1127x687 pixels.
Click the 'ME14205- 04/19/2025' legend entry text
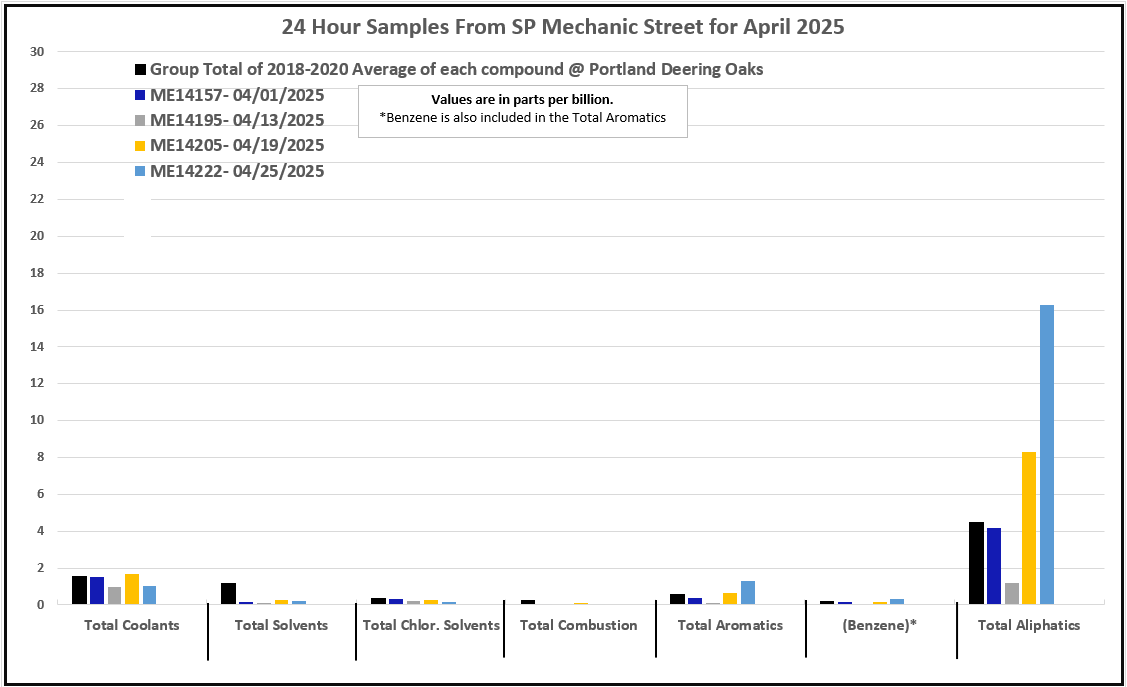pyautogui.click(x=237, y=146)
